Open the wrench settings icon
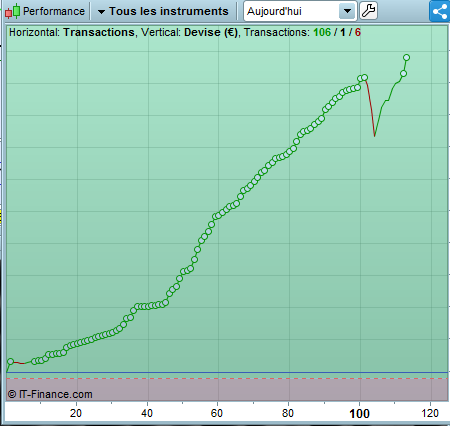The image size is (450, 426). (368, 11)
